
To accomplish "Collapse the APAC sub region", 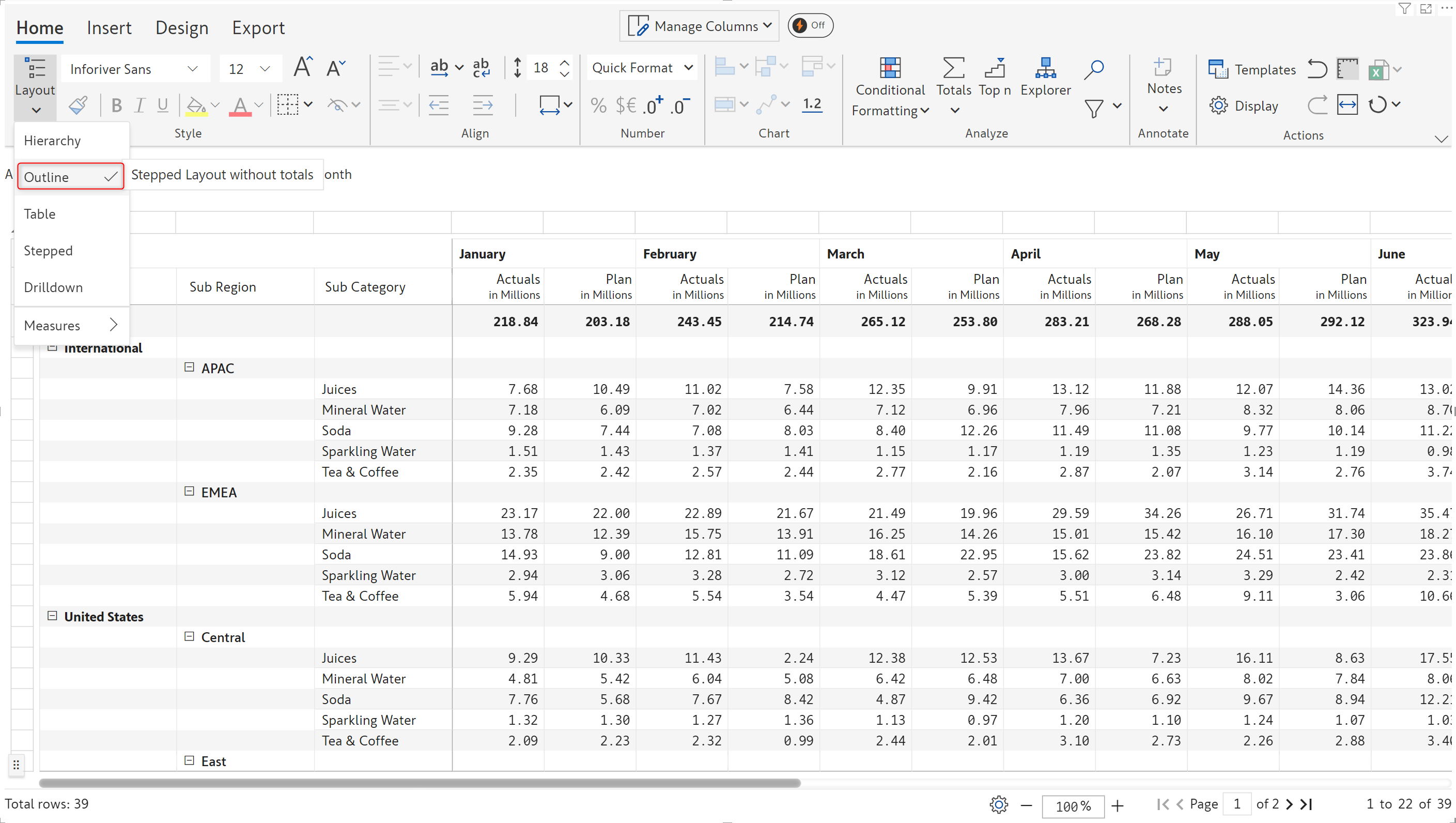I will [189, 368].
